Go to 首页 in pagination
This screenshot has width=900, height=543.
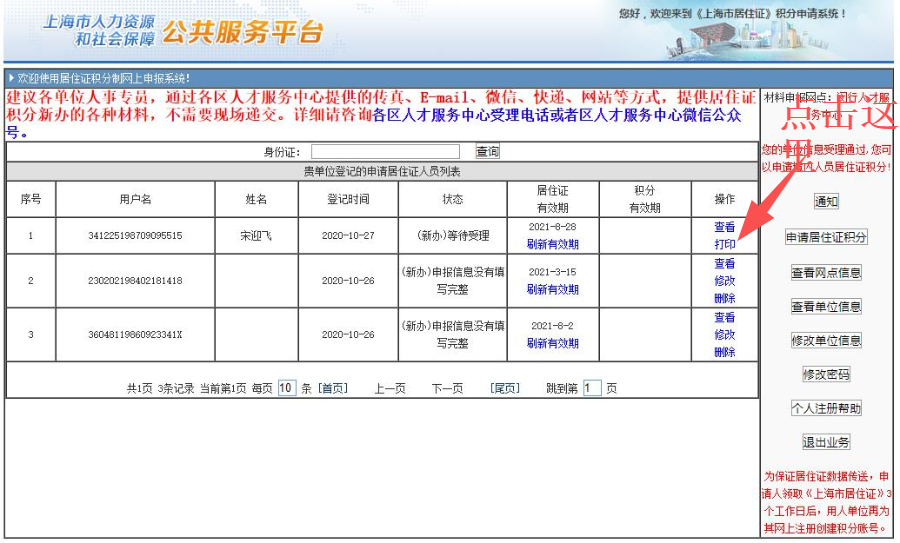(333, 389)
